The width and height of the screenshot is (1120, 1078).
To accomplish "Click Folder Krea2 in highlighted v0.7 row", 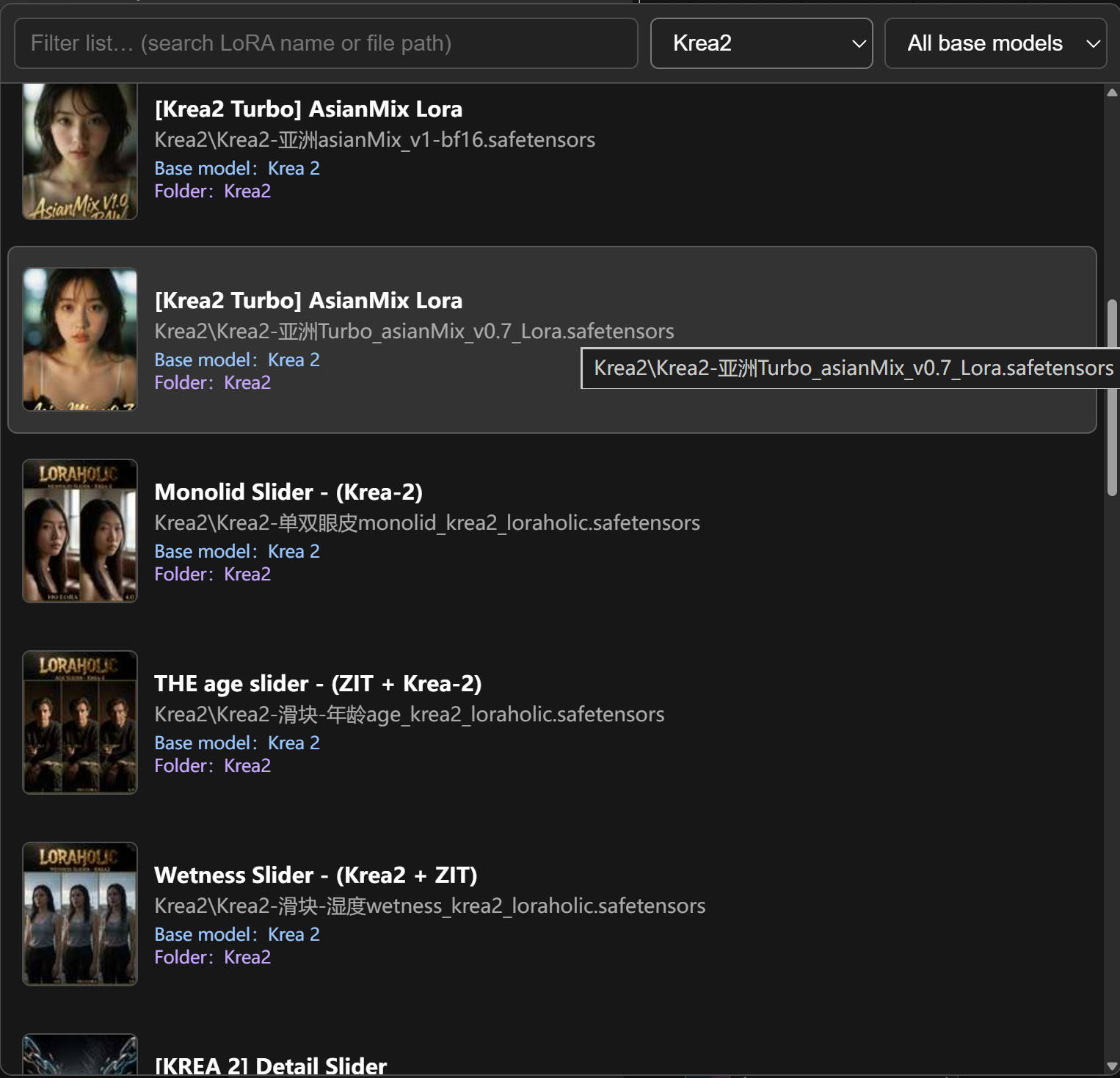I will pyautogui.click(x=213, y=382).
